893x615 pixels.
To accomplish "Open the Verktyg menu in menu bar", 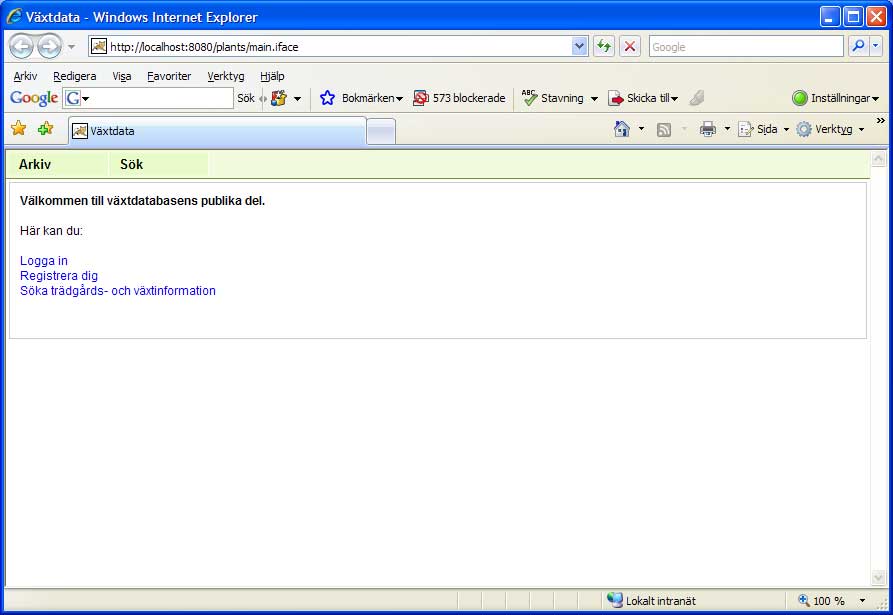I will coord(226,76).
